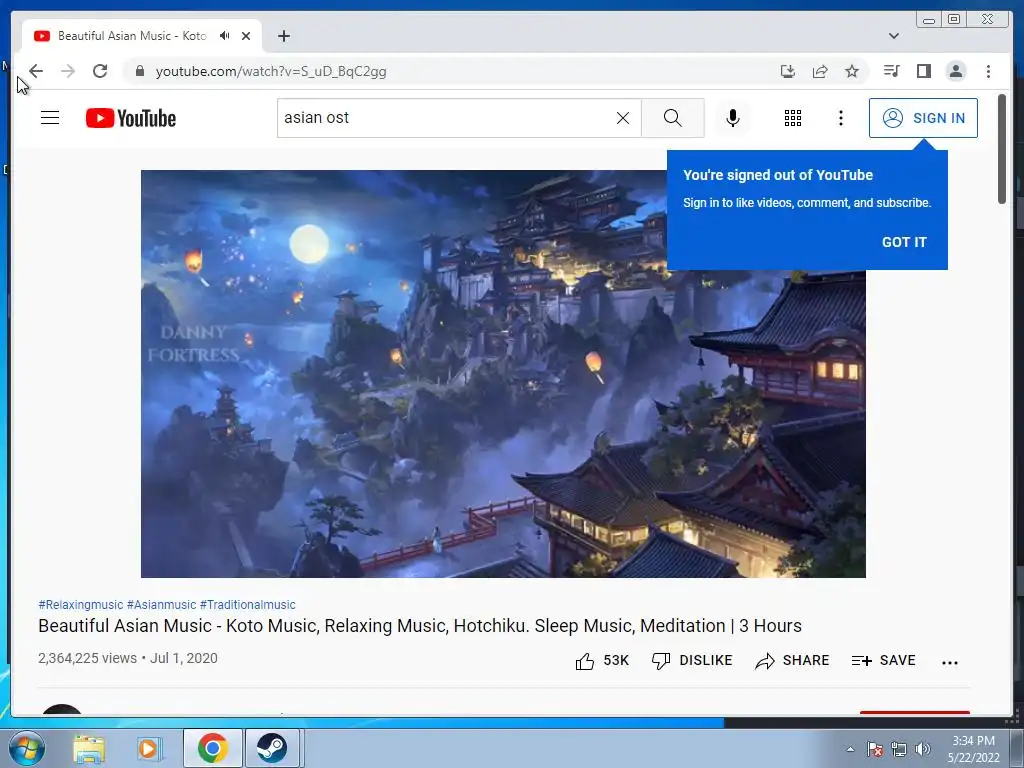Like the video with thumbs-up 53K

[601, 661]
